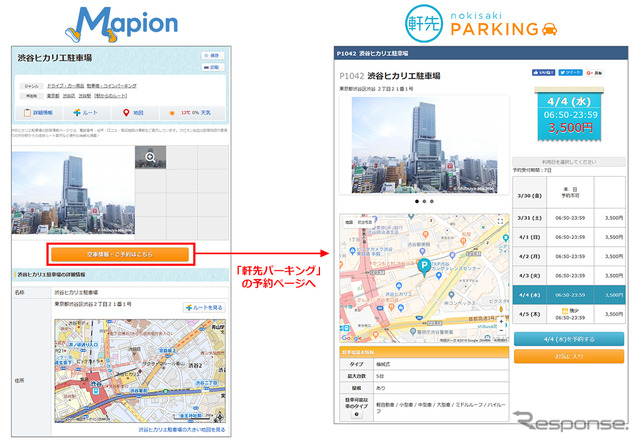Viewport: 640px width, 443px height.
Task: Click the large Hikarie photo on Mapion
Action: click(73, 193)
